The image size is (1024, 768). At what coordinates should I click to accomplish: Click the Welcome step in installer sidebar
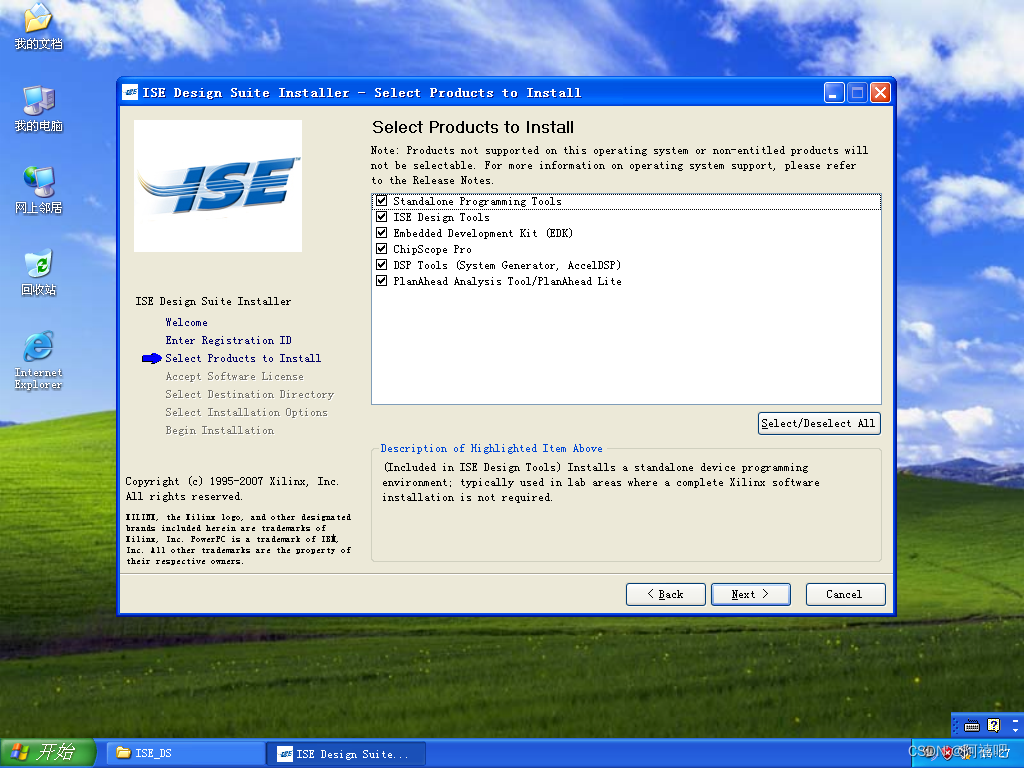tap(186, 322)
